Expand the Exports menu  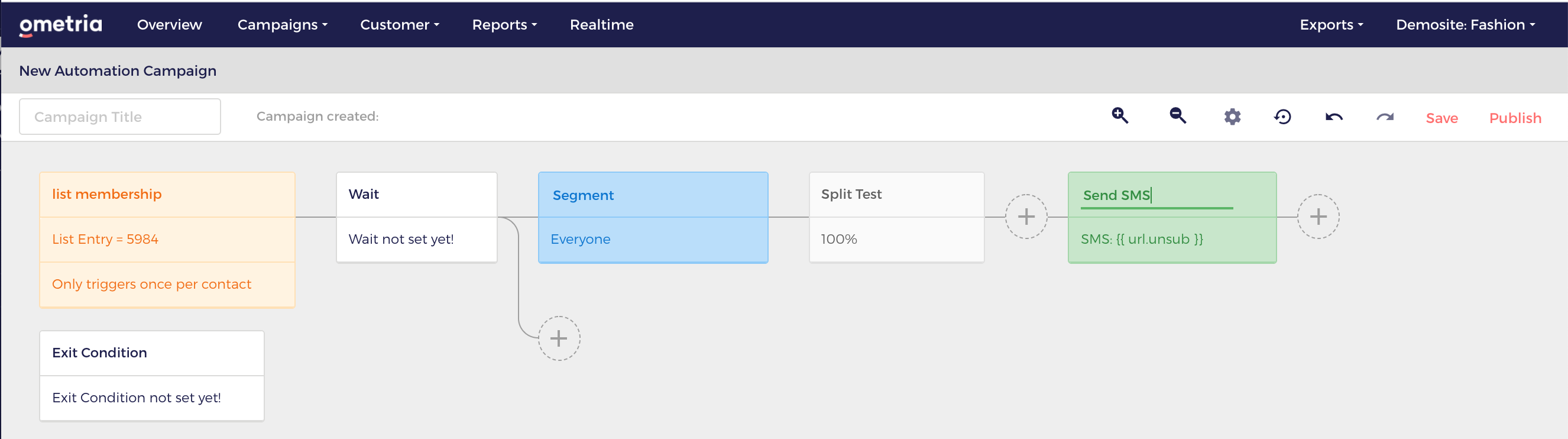[1331, 25]
